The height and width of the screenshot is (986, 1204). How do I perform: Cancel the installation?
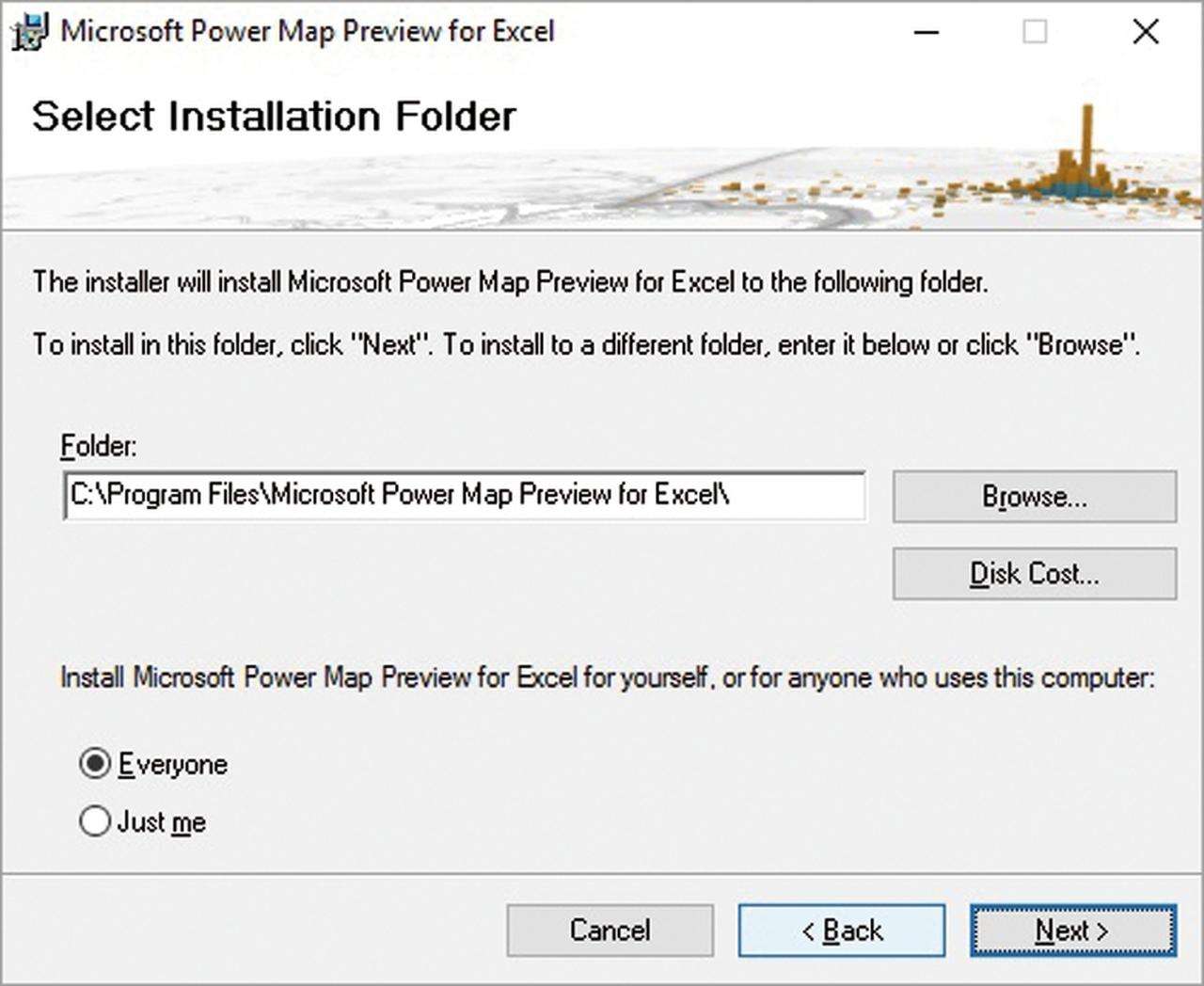tap(610, 930)
